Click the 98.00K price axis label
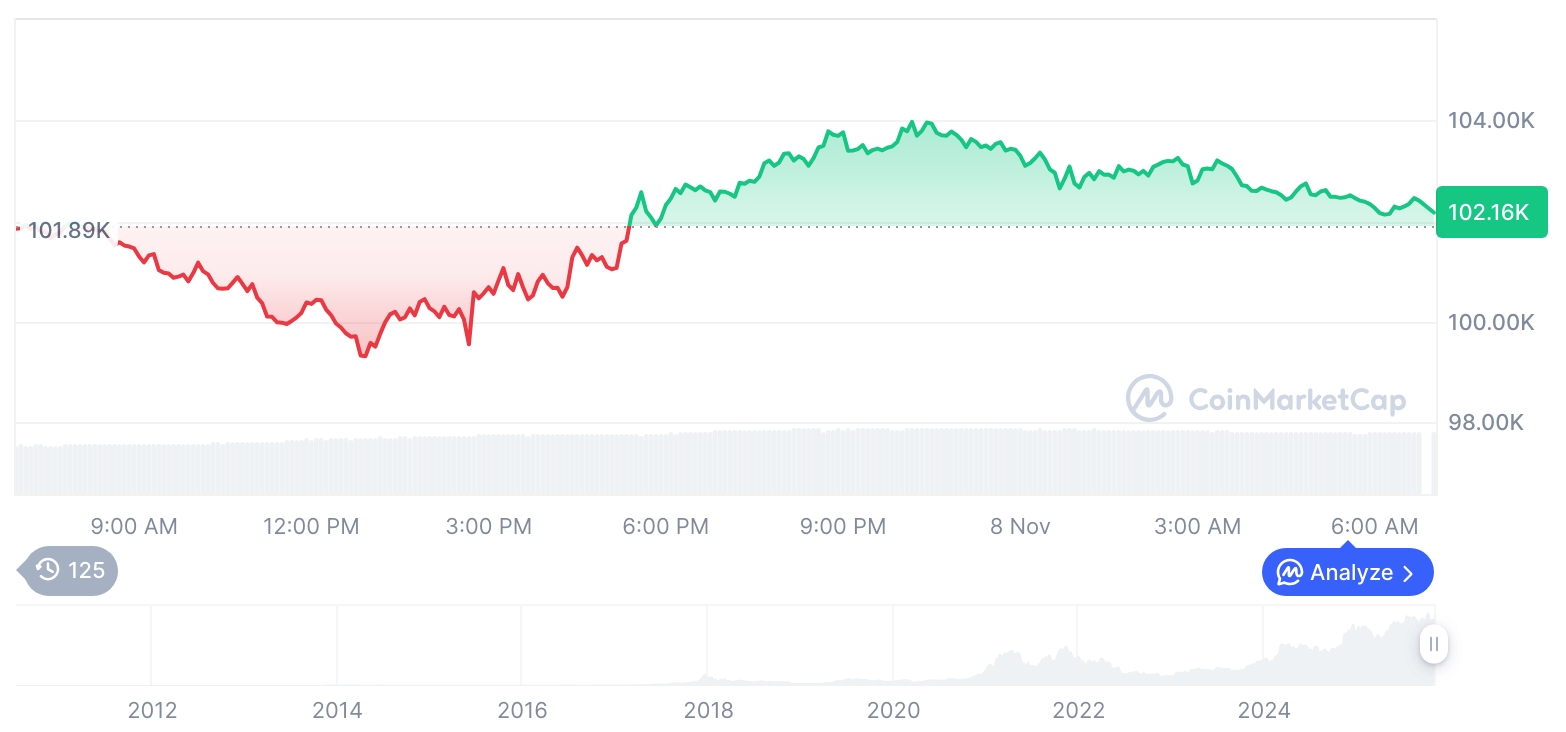 (x=1485, y=422)
